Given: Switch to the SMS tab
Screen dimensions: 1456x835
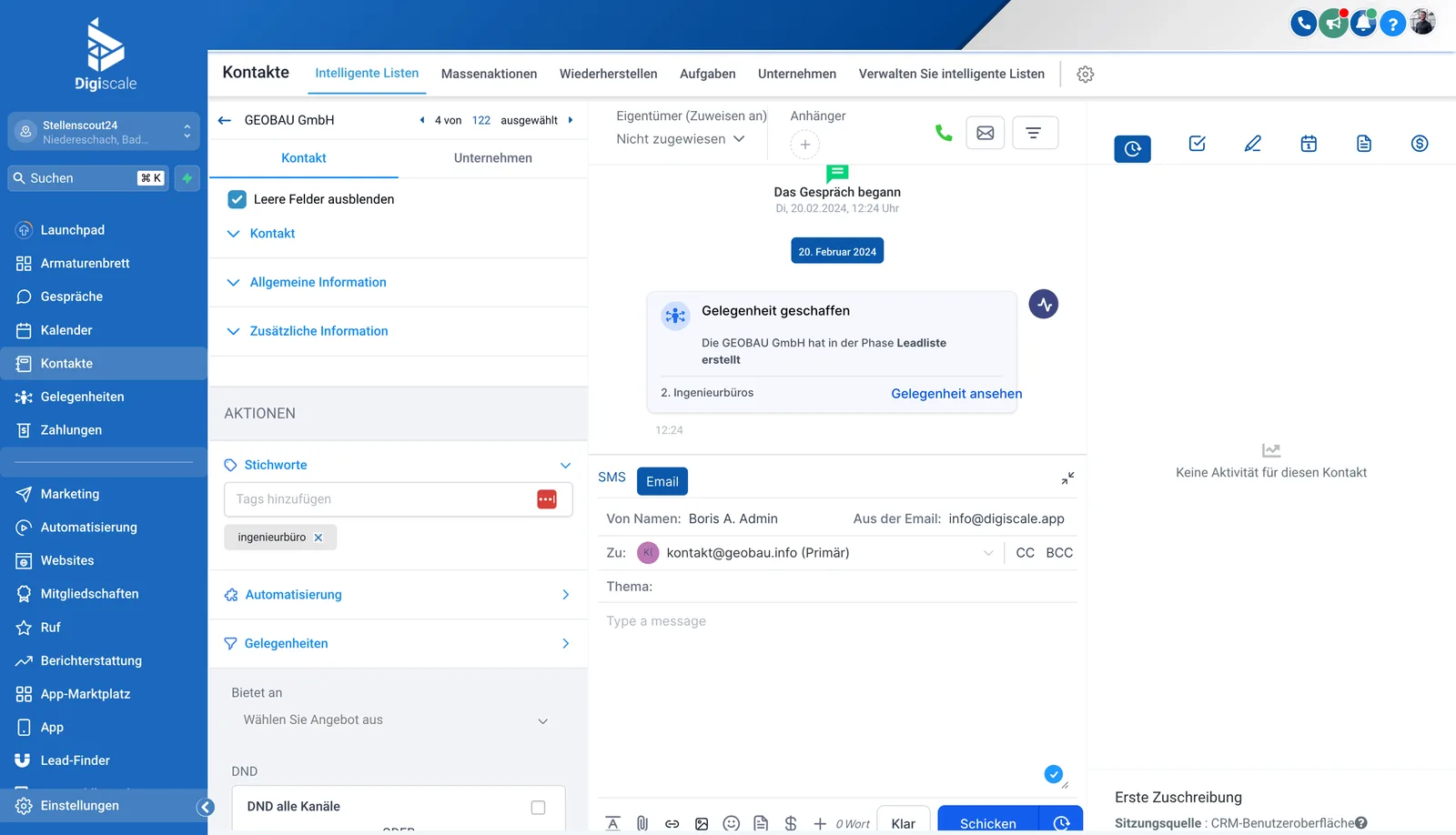Looking at the screenshot, I should (x=612, y=478).
